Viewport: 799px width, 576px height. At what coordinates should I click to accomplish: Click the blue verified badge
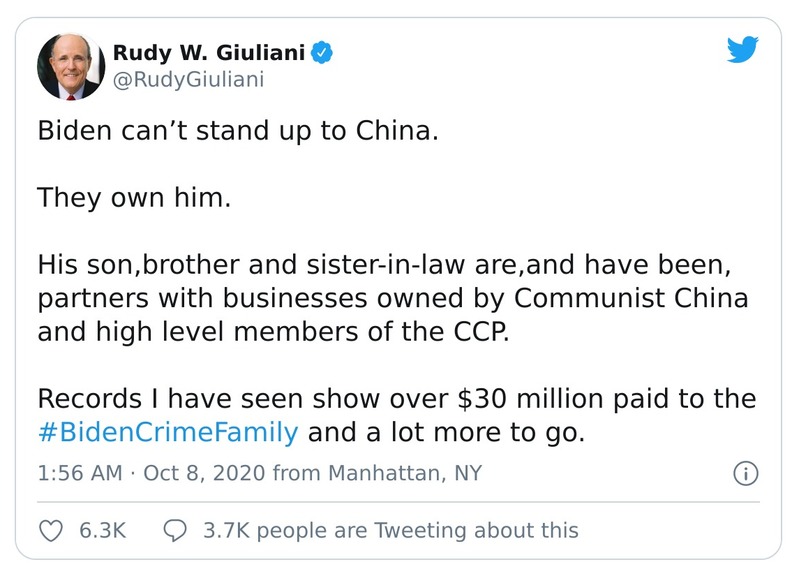[x=322, y=51]
